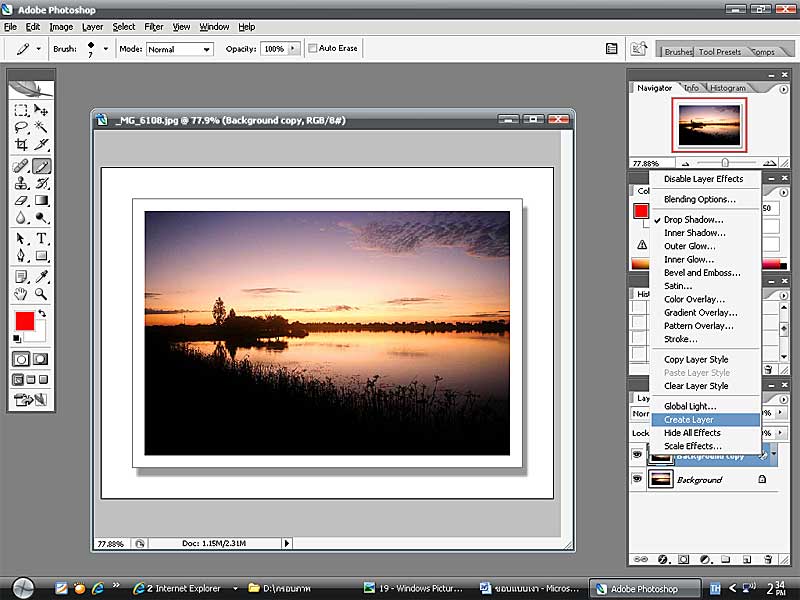Switch to Standard Mode editing
Image resolution: width=800 pixels, height=600 pixels.
pyautogui.click(x=21, y=359)
